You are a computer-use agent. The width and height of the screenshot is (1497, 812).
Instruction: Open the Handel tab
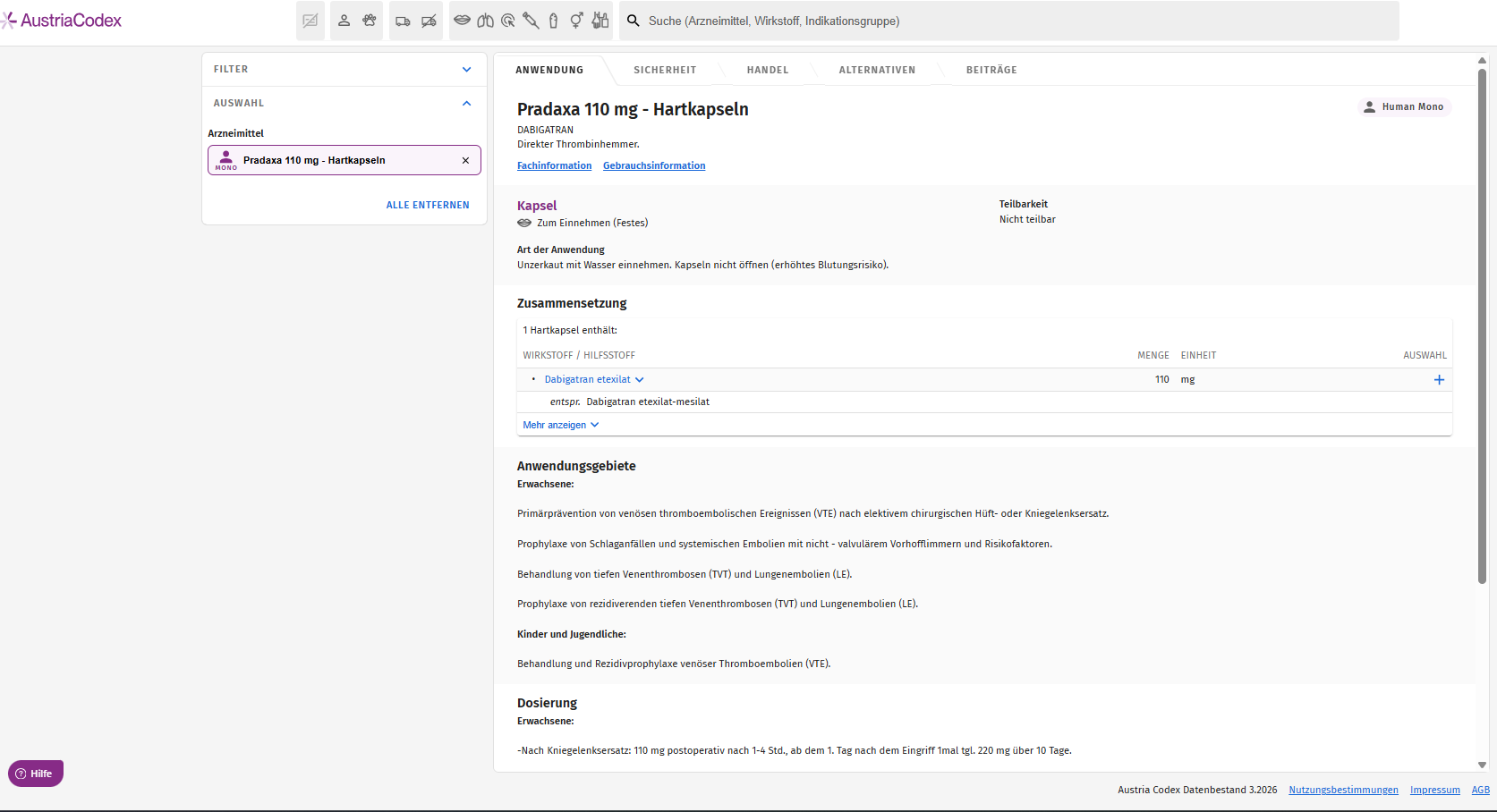(768, 70)
